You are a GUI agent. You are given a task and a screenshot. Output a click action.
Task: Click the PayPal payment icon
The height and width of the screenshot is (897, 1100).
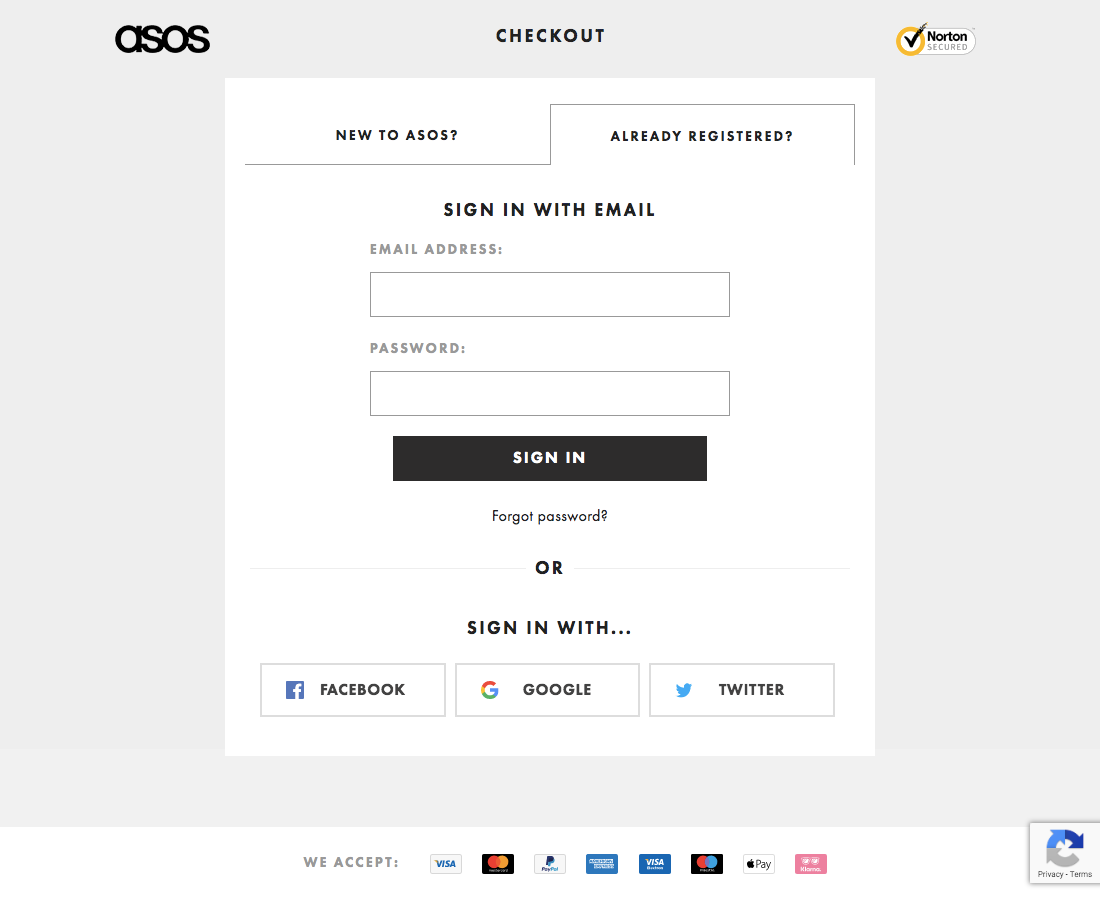[x=550, y=863]
